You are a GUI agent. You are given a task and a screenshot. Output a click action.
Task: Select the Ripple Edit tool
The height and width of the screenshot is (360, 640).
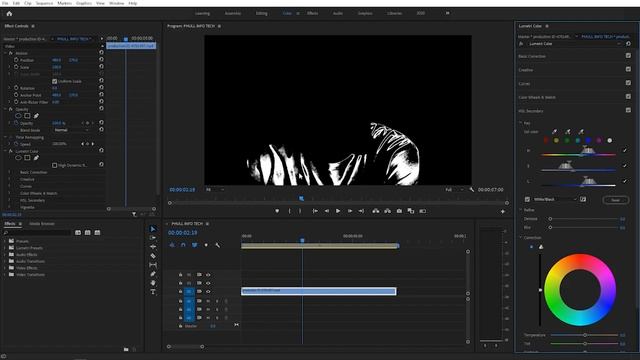click(x=153, y=247)
